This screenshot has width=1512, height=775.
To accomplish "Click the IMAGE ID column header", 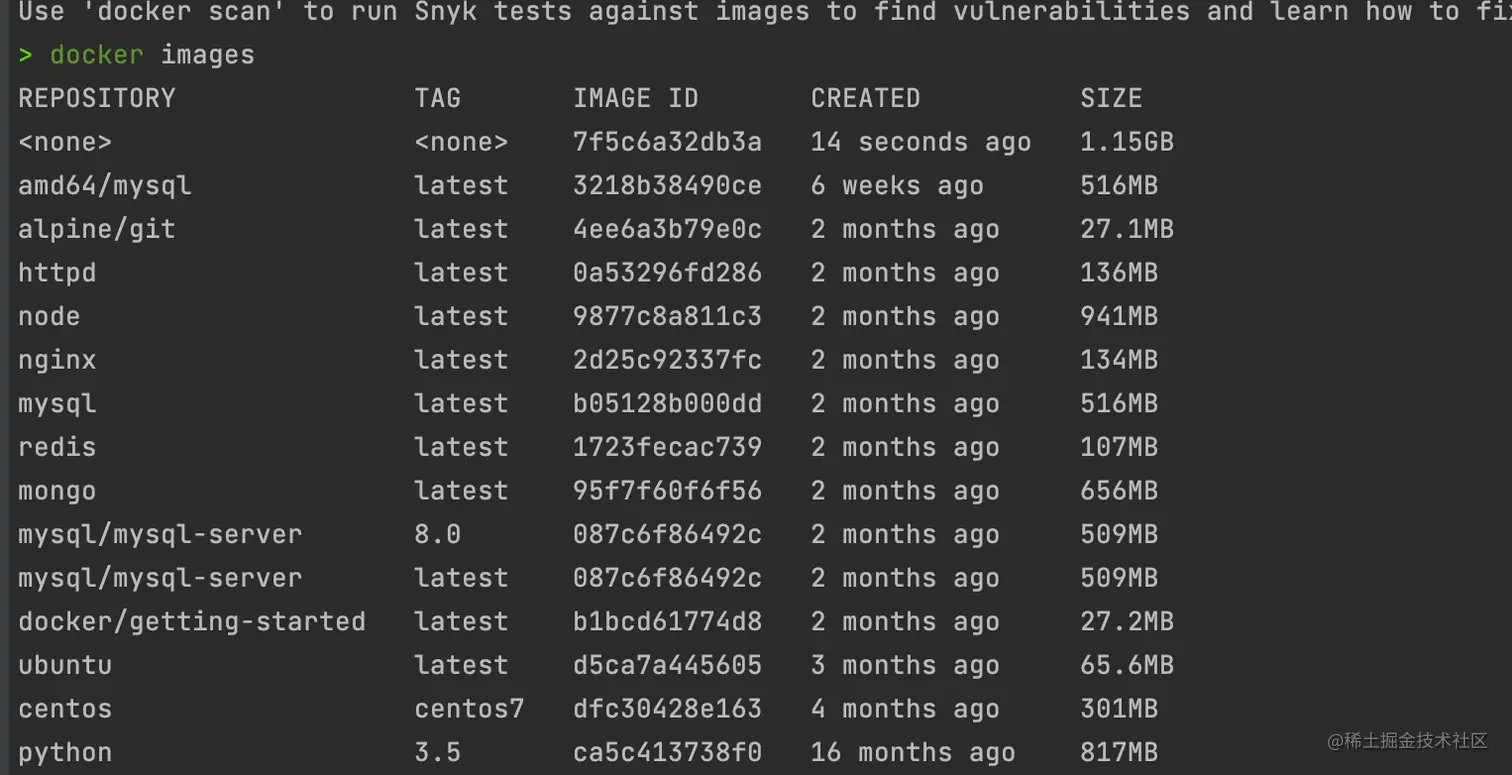I will tap(636, 98).
